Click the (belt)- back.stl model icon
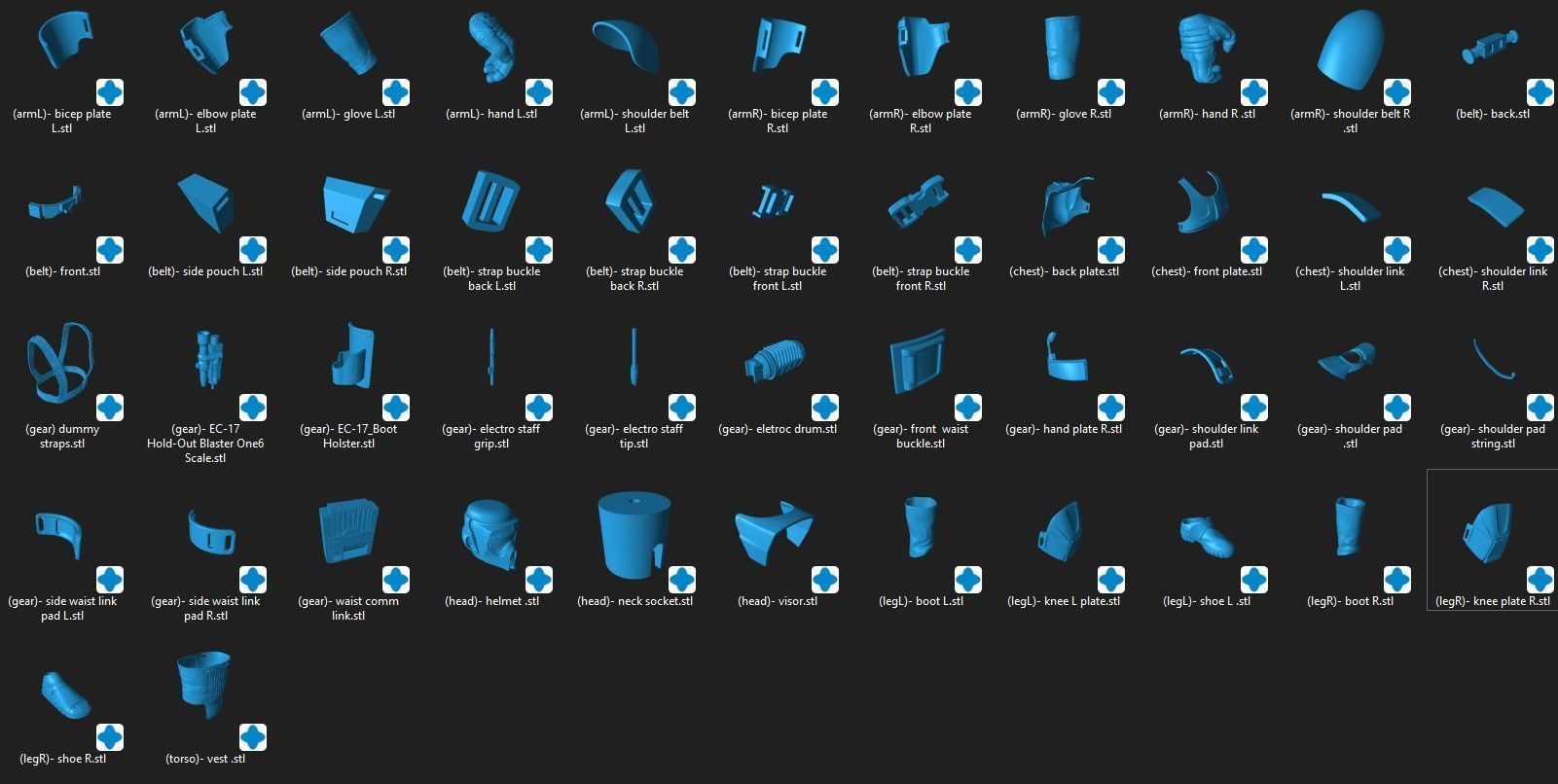1558x784 pixels. point(1489,48)
